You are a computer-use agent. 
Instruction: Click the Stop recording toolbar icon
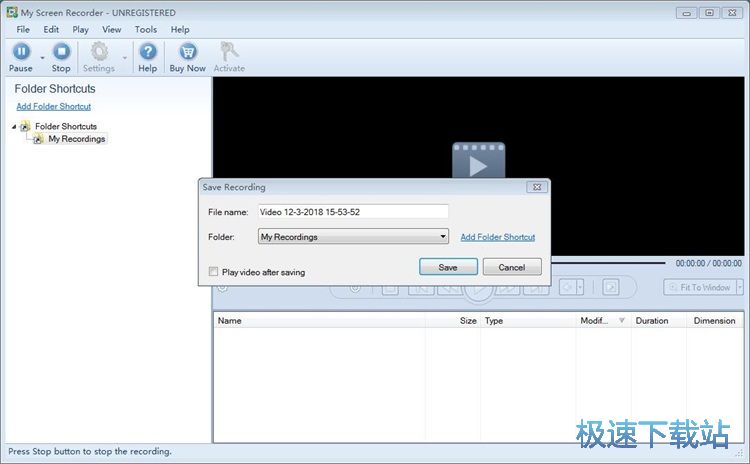(61, 52)
